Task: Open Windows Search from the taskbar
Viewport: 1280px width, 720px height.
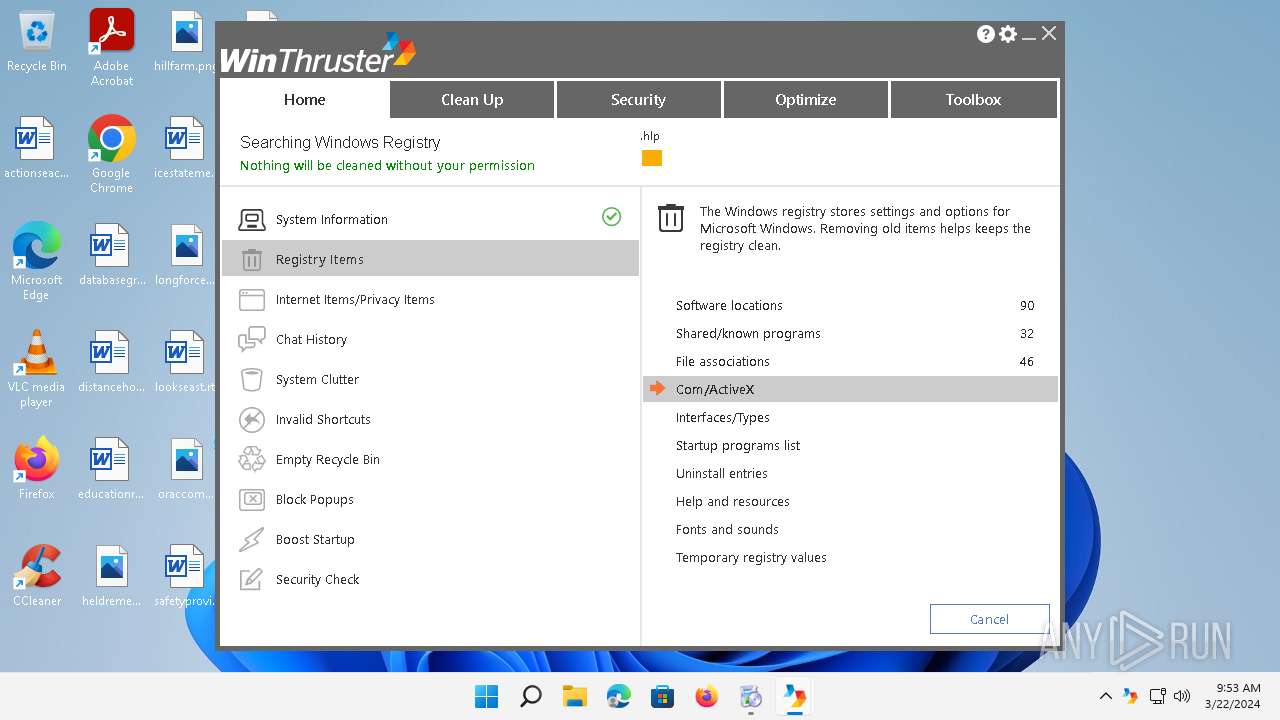Action: (531, 696)
